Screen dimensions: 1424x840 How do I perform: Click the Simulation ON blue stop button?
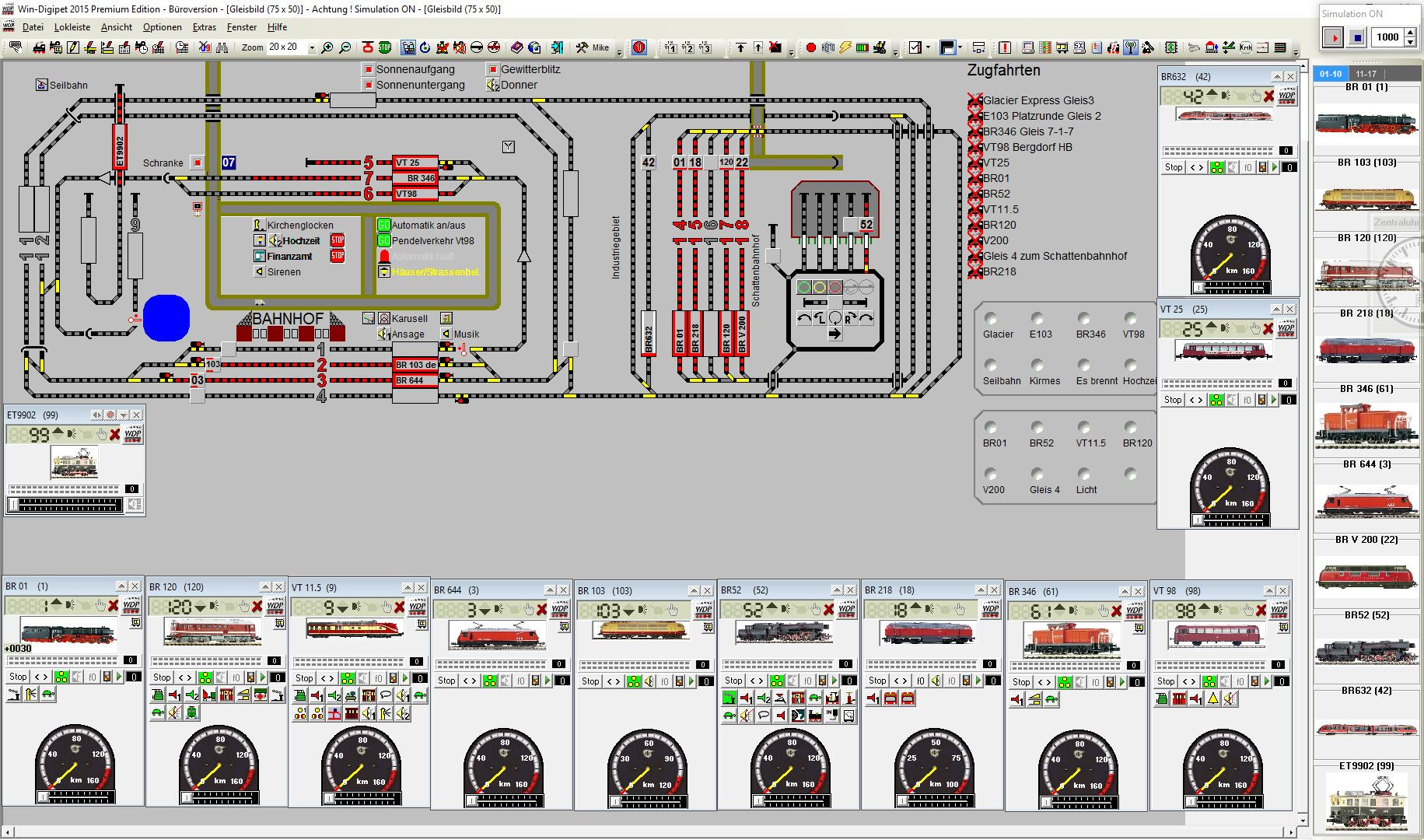click(x=1357, y=37)
